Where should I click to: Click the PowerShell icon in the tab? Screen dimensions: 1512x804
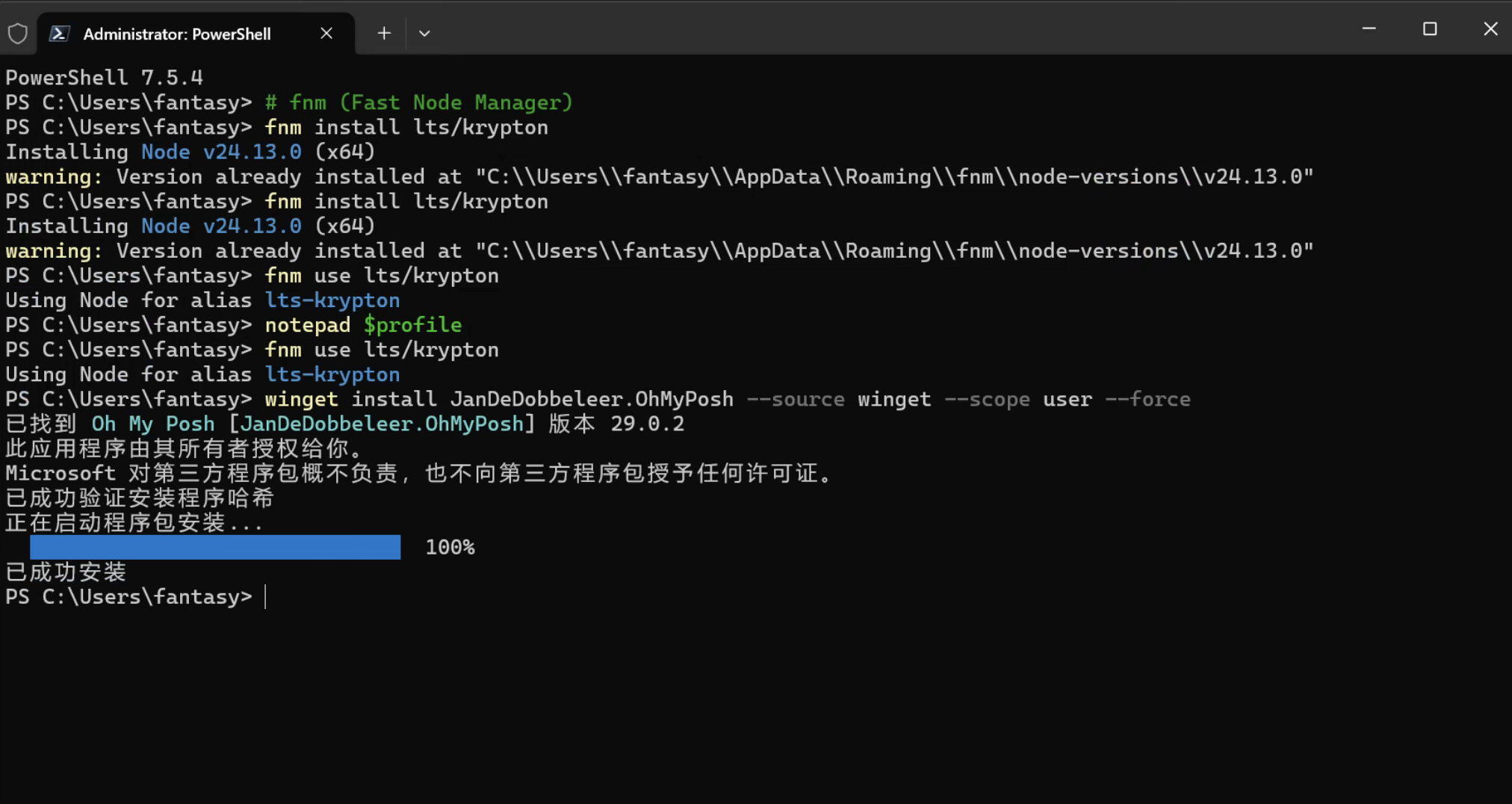60,34
